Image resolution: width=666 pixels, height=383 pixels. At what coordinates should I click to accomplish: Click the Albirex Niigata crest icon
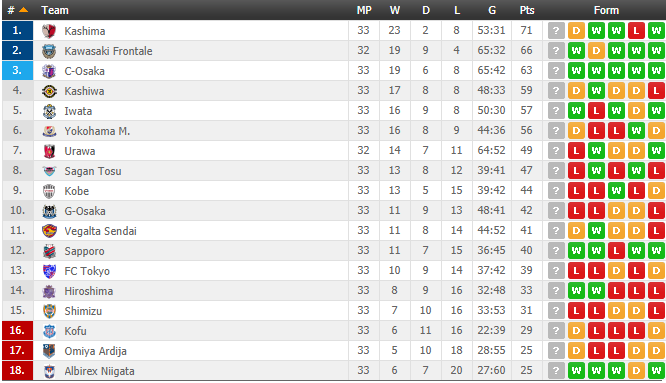click(49, 371)
